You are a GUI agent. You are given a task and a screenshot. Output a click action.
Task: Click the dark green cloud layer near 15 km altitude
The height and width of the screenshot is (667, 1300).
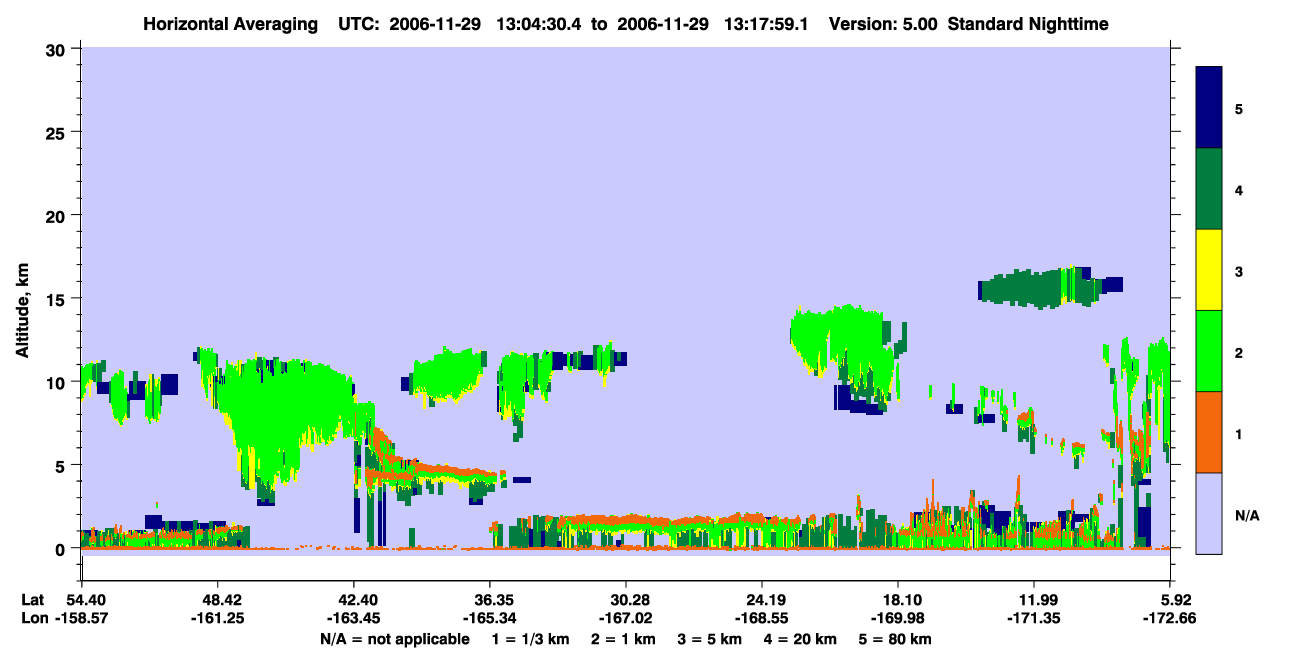point(1040,288)
